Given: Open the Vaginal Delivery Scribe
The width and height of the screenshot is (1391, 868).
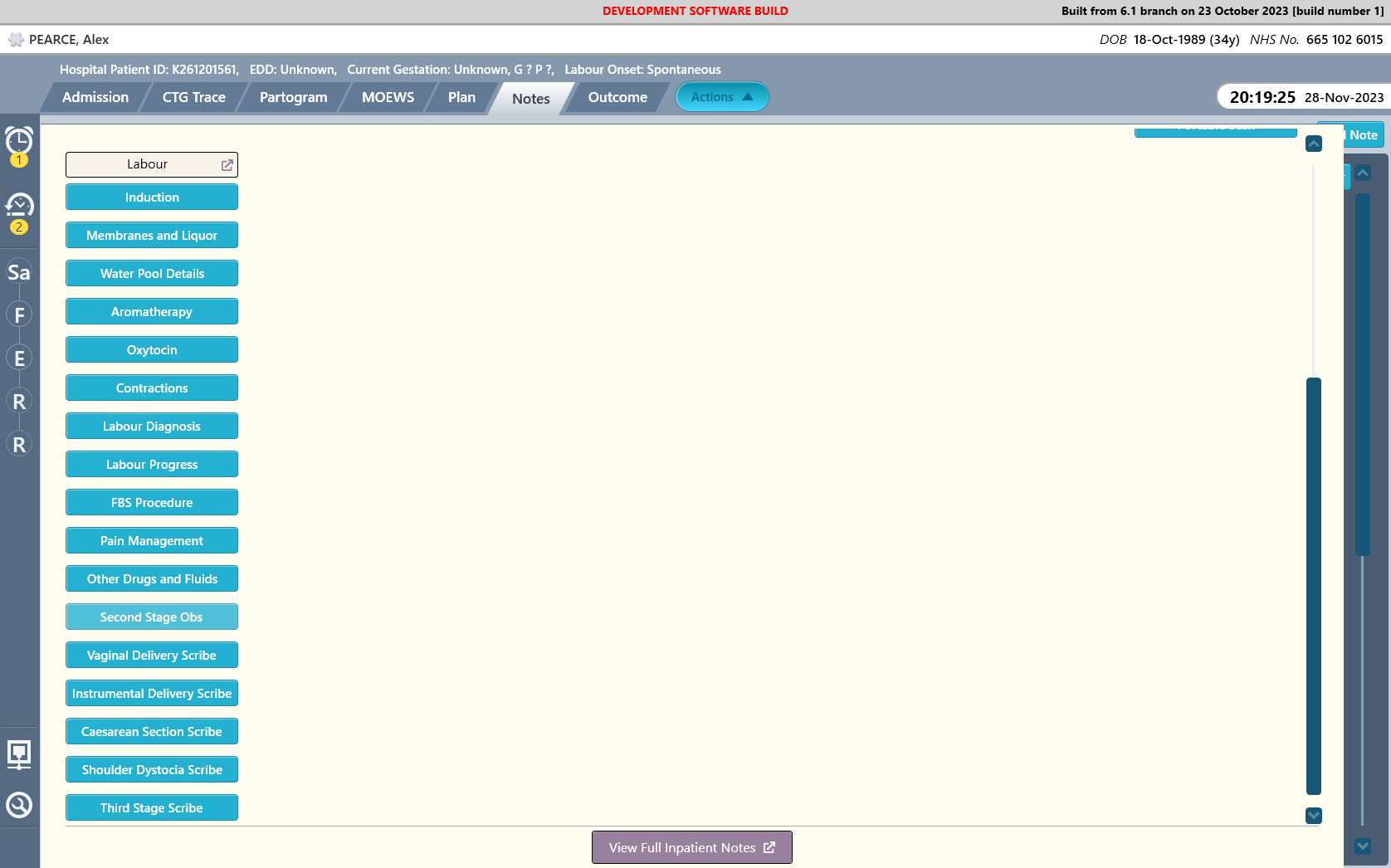Looking at the screenshot, I should click(152, 656).
